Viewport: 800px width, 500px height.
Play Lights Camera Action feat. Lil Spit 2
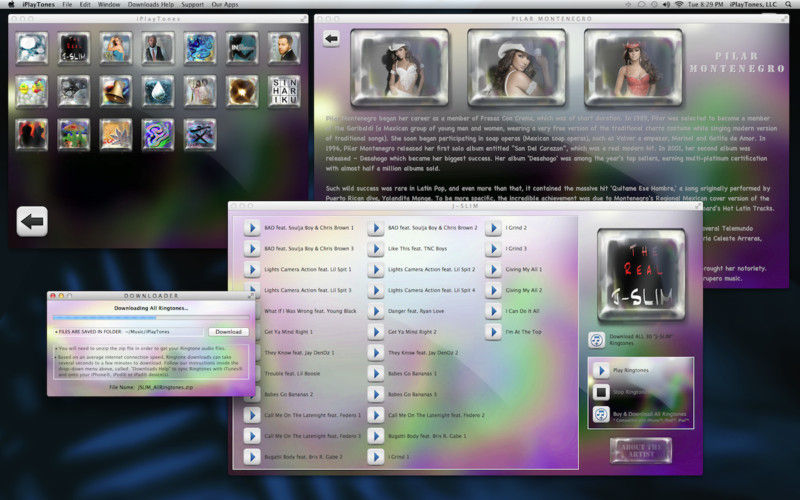[376, 269]
